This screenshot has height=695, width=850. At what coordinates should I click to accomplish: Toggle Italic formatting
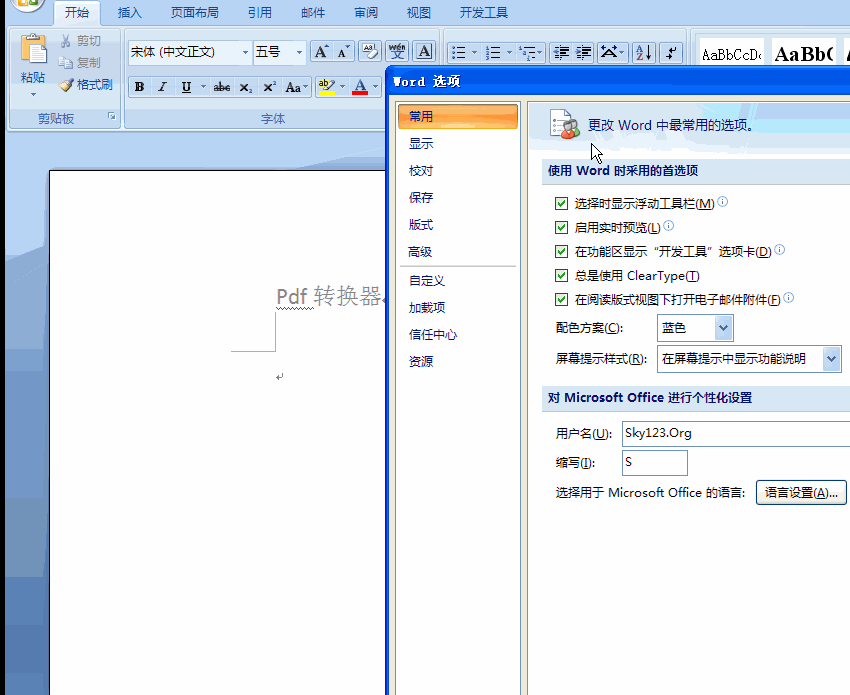tap(162, 87)
